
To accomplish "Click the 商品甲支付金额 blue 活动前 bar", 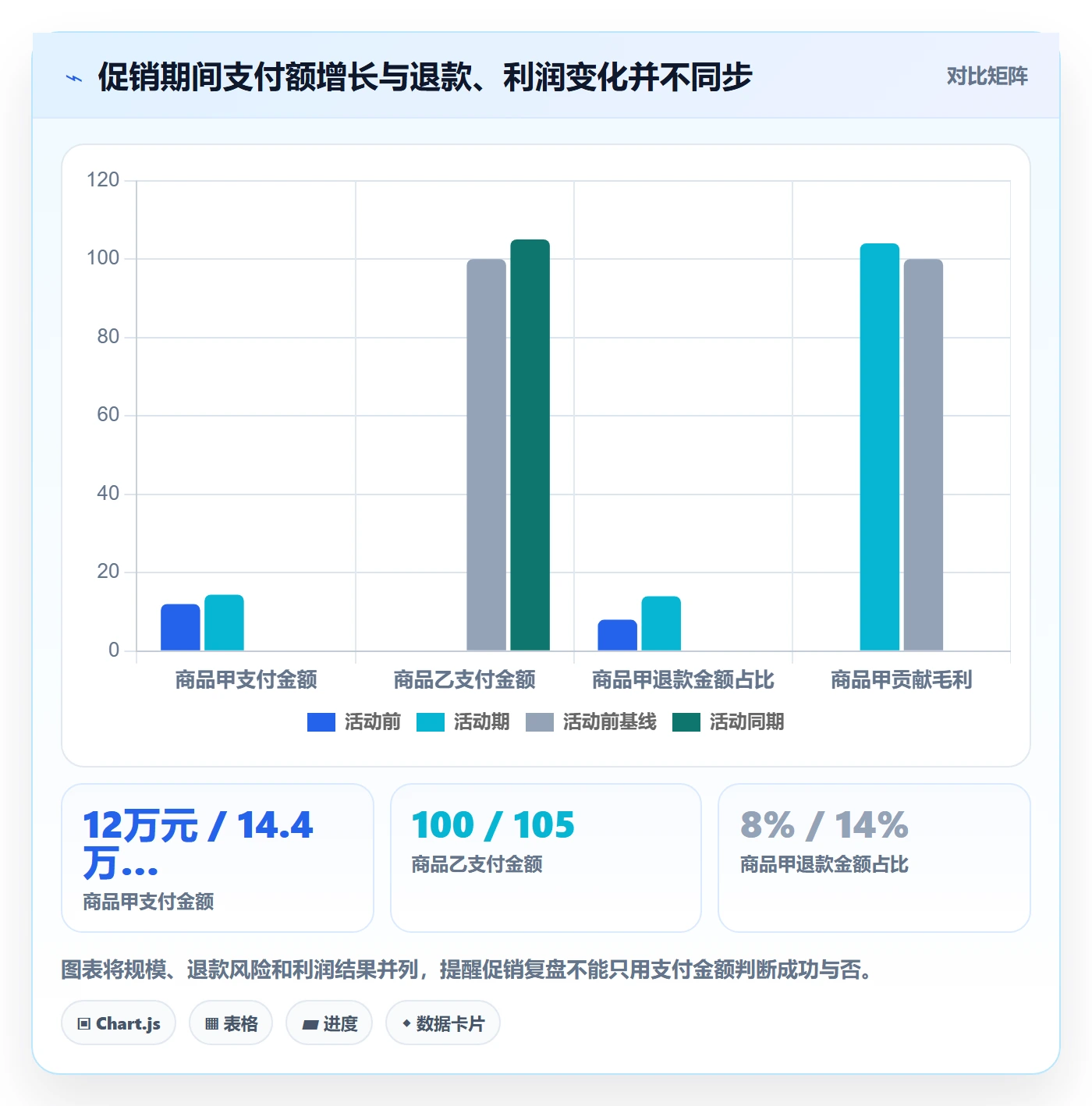I will (x=180, y=627).
